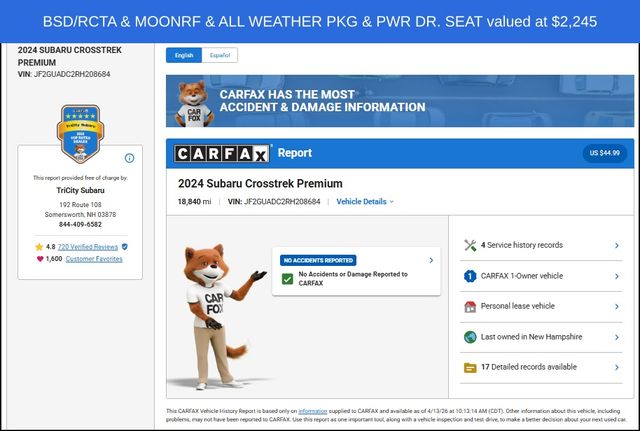Click the personal lease house icon
This screenshot has width=640, height=431.
tap(470, 307)
